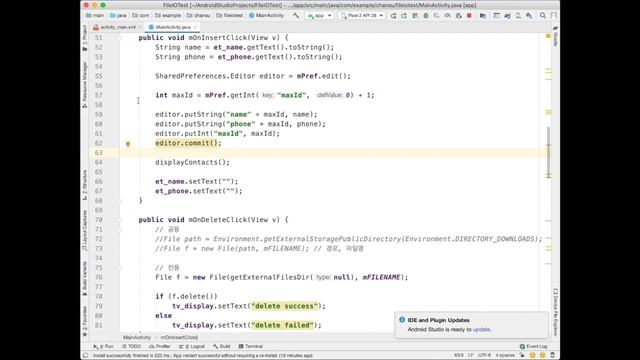Viewport: 640px width, 360px height.
Task: Open the Gradle panel on the right edge
Action: 556,36
